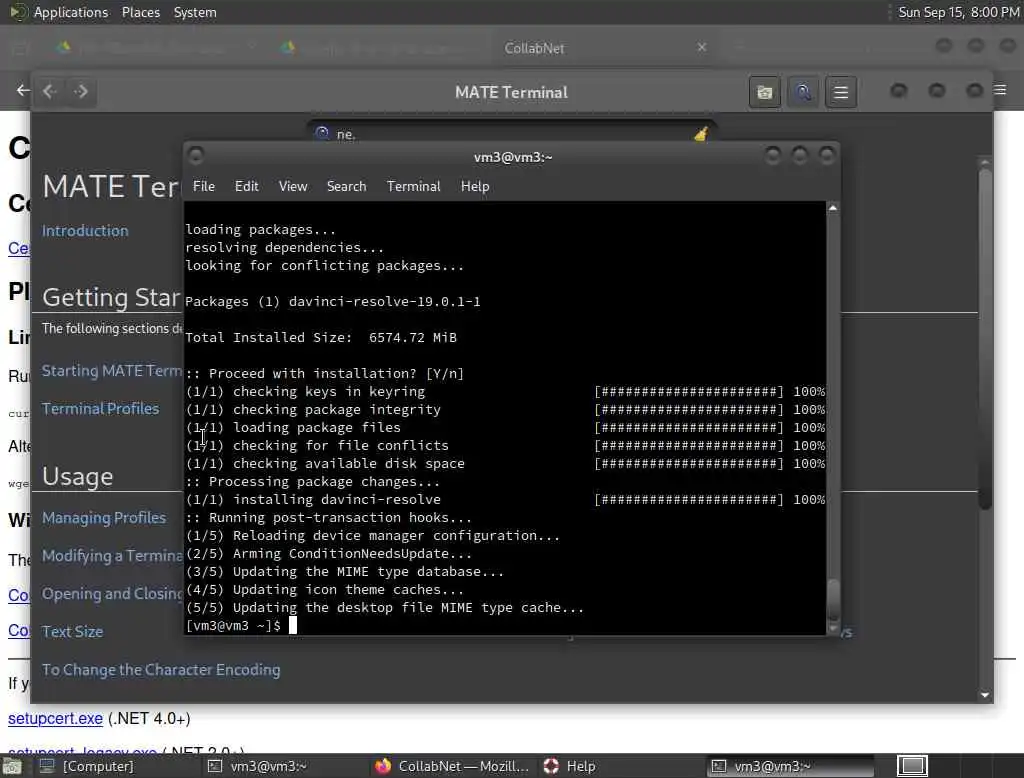Open the Managing Profiles link
Screen dimensions: 1024x778
pyautogui.click(x=104, y=518)
